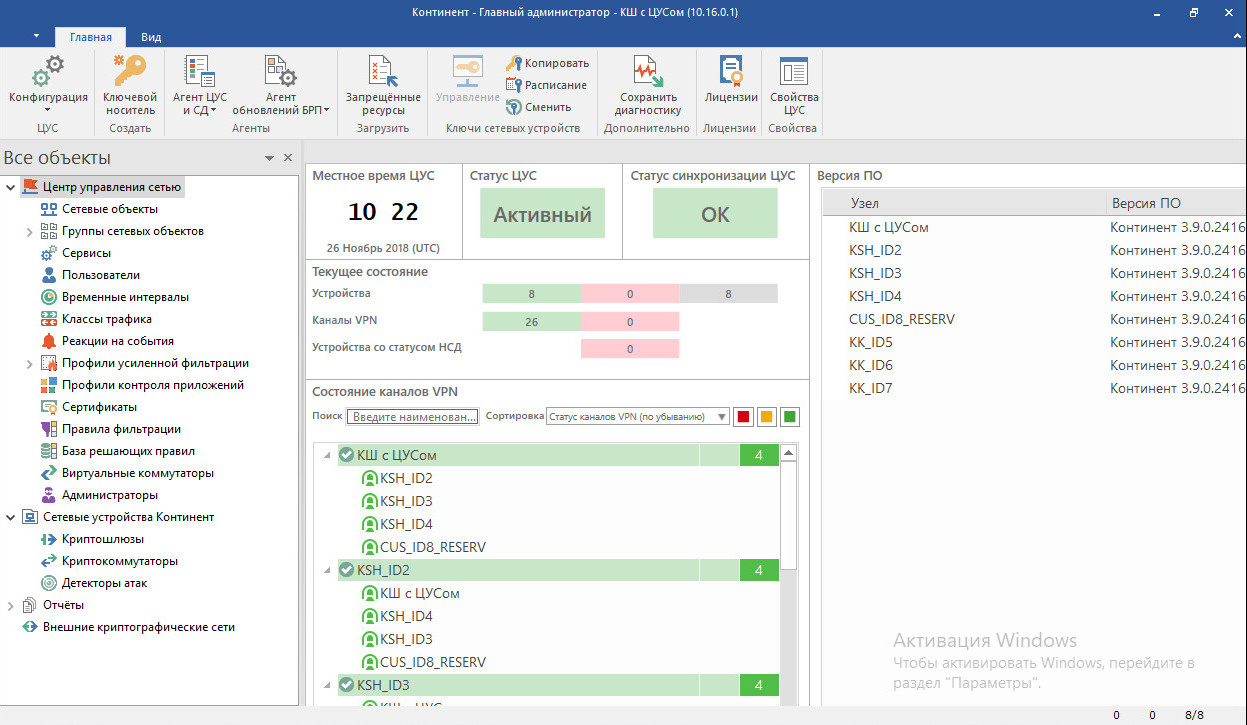Open the quick access dropdown arrow in title bar
The height and width of the screenshot is (725, 1247).
(x=36, y=36)
